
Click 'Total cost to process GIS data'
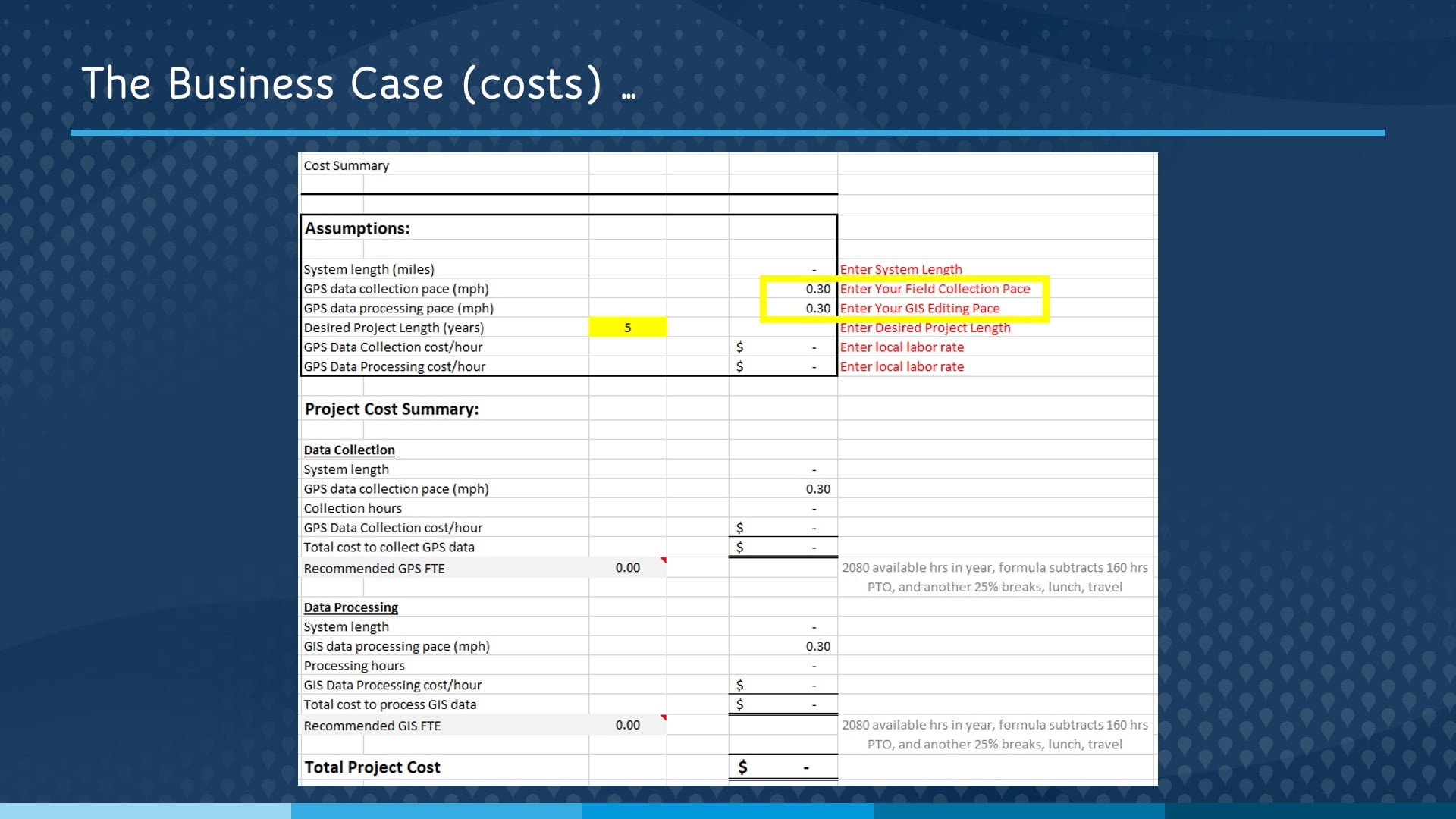[390, 704]
